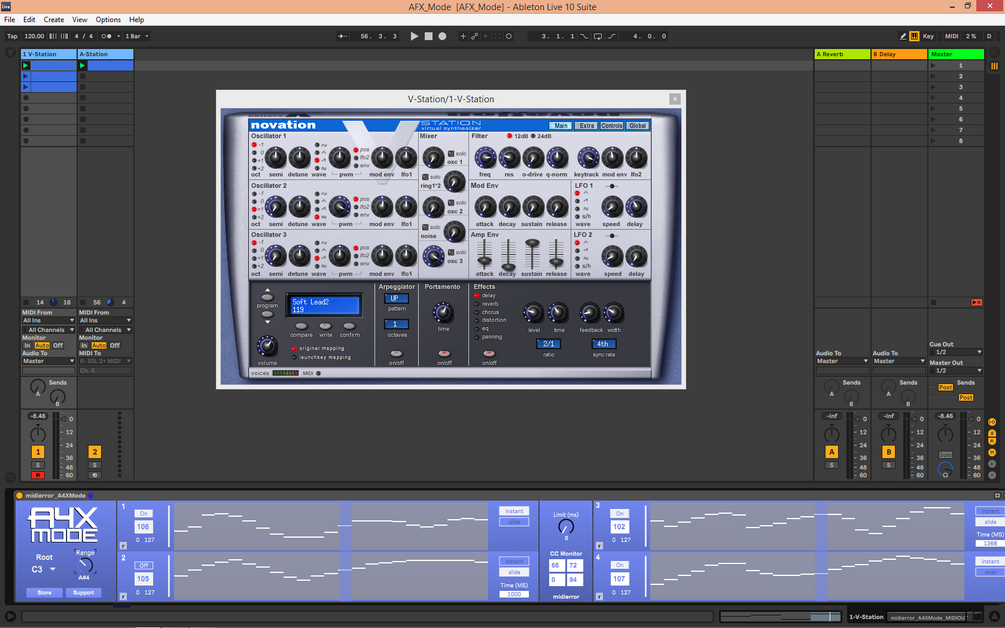
Task: Open Master track Cue Out 1/2 dropdown
Action: pyautogui.click(x=956, y=352)
